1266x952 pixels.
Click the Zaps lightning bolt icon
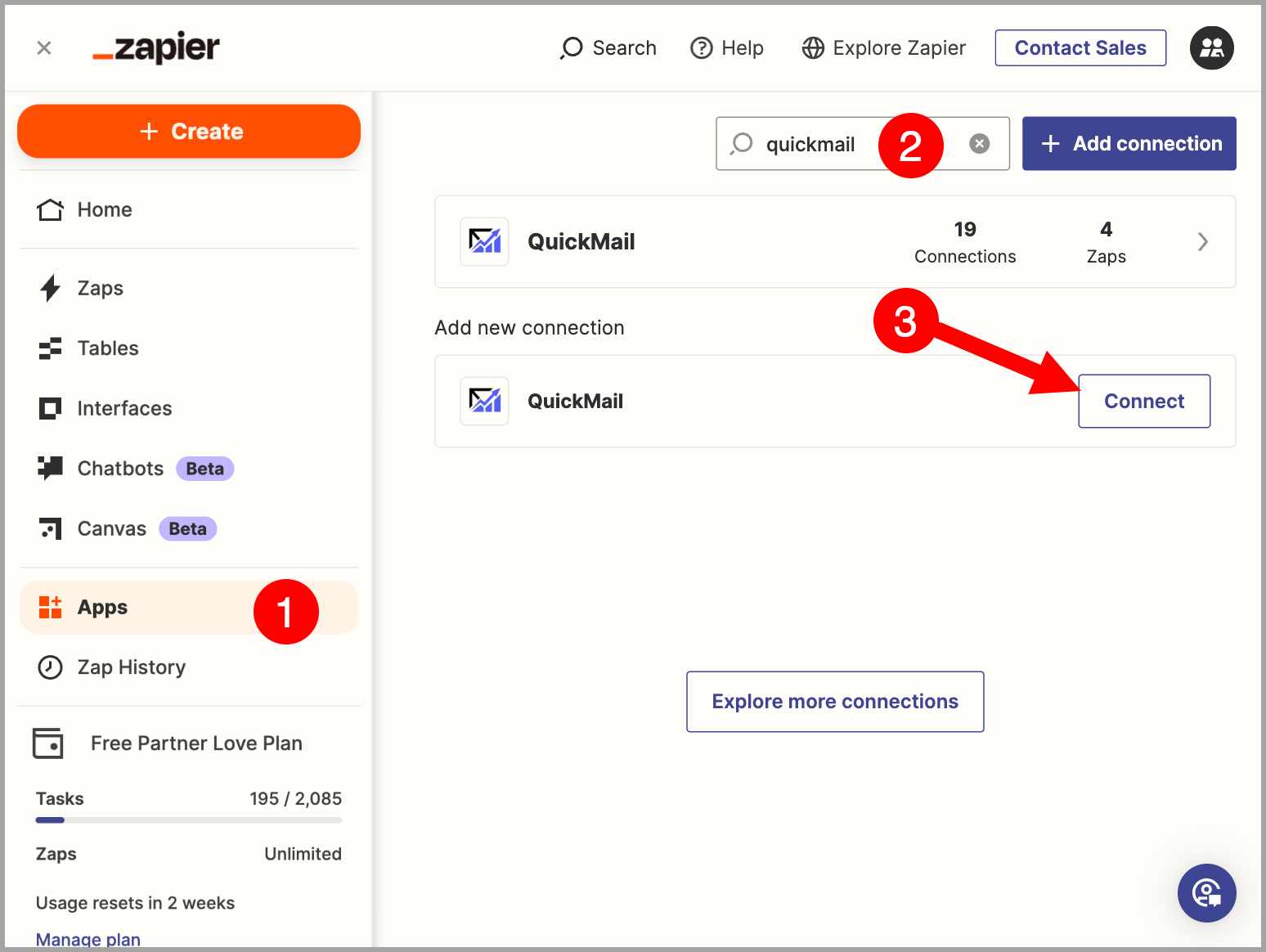tap(50, 288)
